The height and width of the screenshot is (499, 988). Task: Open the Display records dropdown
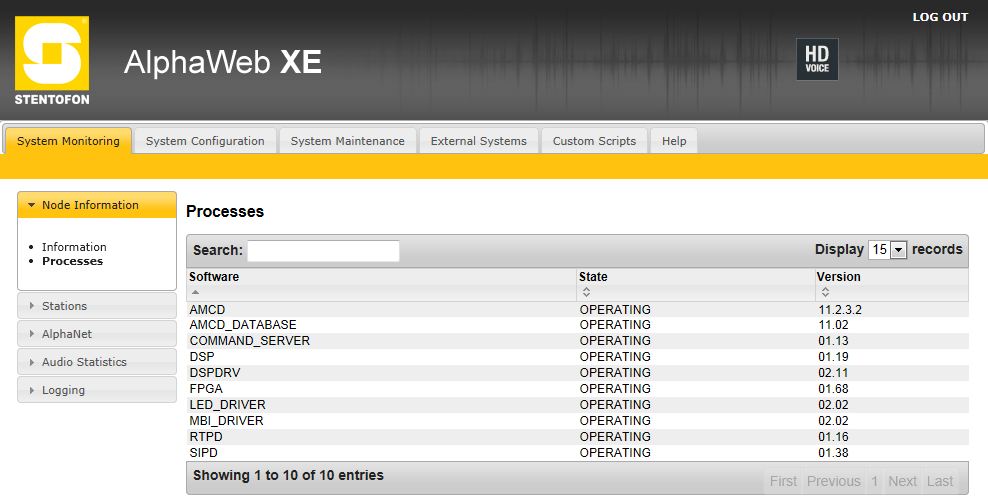[x=887, y=250]
